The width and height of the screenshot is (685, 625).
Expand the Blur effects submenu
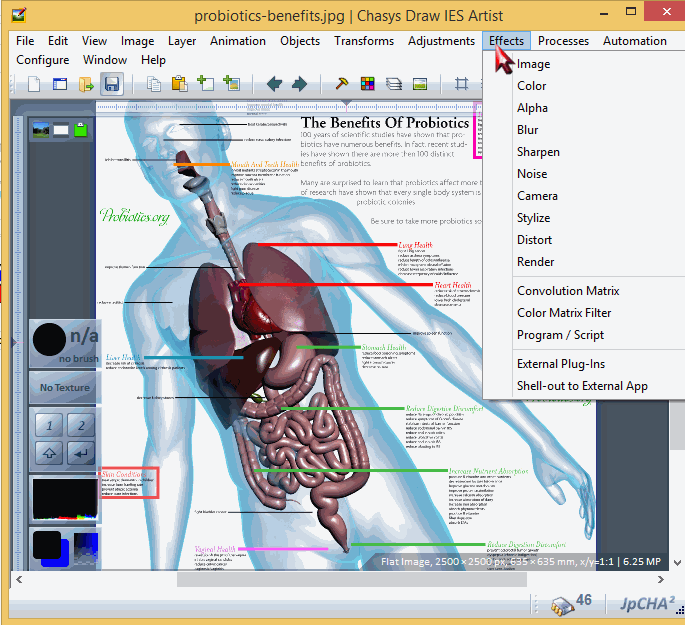[528, 130]
